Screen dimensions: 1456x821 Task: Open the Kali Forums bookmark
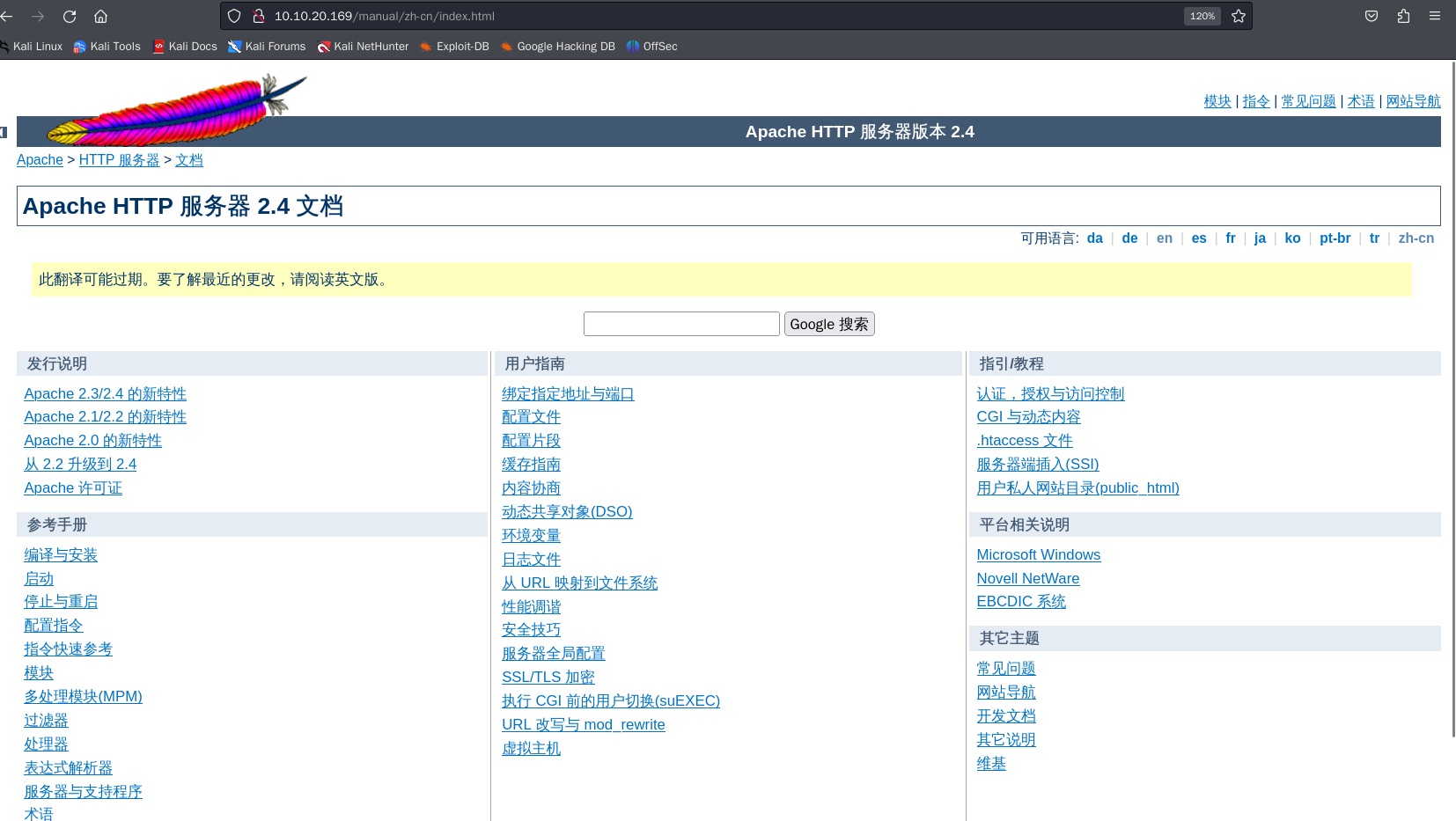click(x=267, y=47)
